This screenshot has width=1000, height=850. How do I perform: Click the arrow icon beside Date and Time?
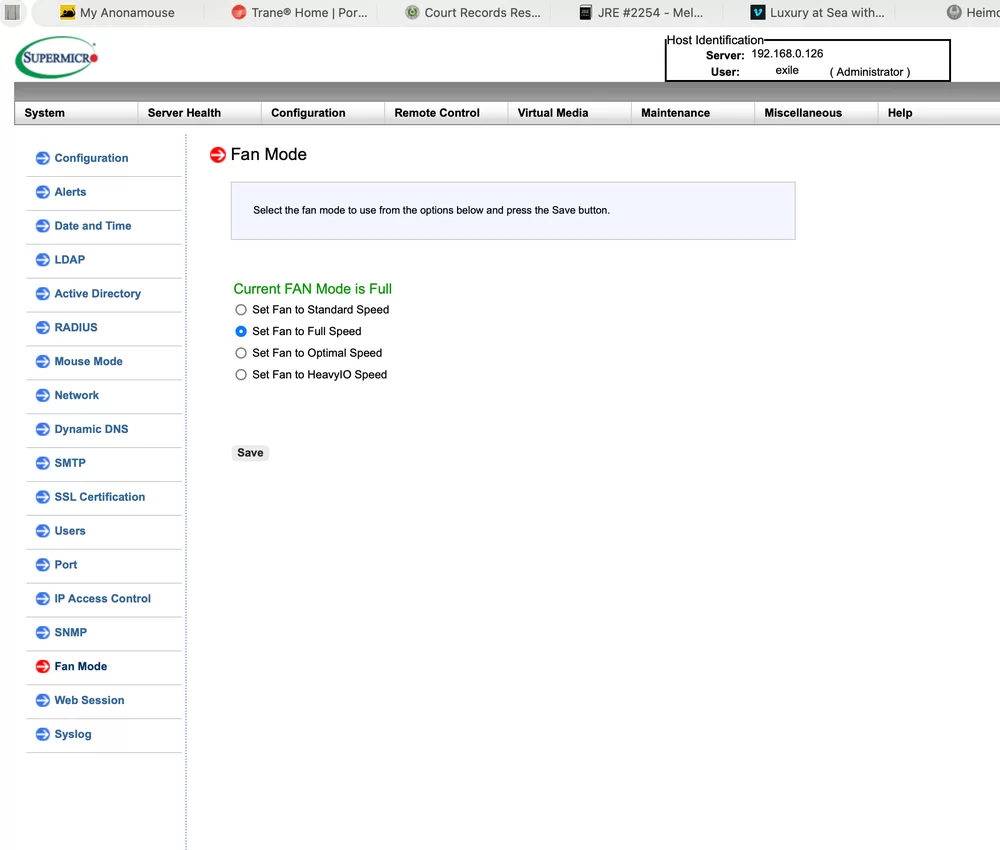(x=43, y=226)
